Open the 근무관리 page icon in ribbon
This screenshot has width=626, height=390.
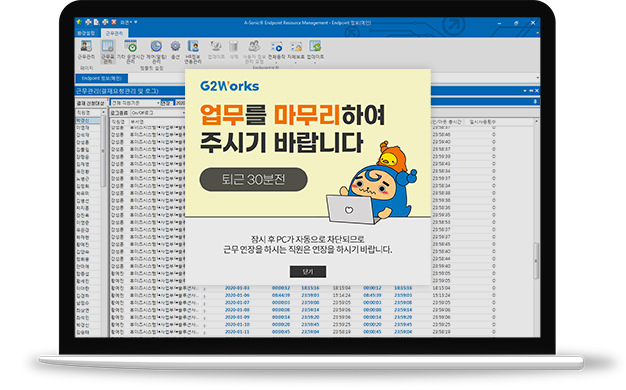click(x=86, y=46)
